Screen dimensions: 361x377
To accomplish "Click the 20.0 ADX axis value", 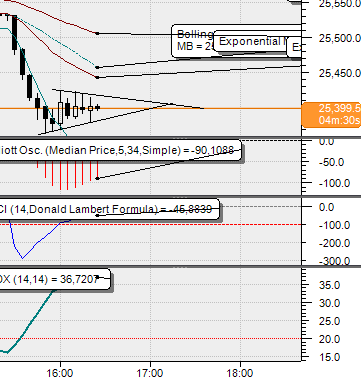I will tap(329, 339).
